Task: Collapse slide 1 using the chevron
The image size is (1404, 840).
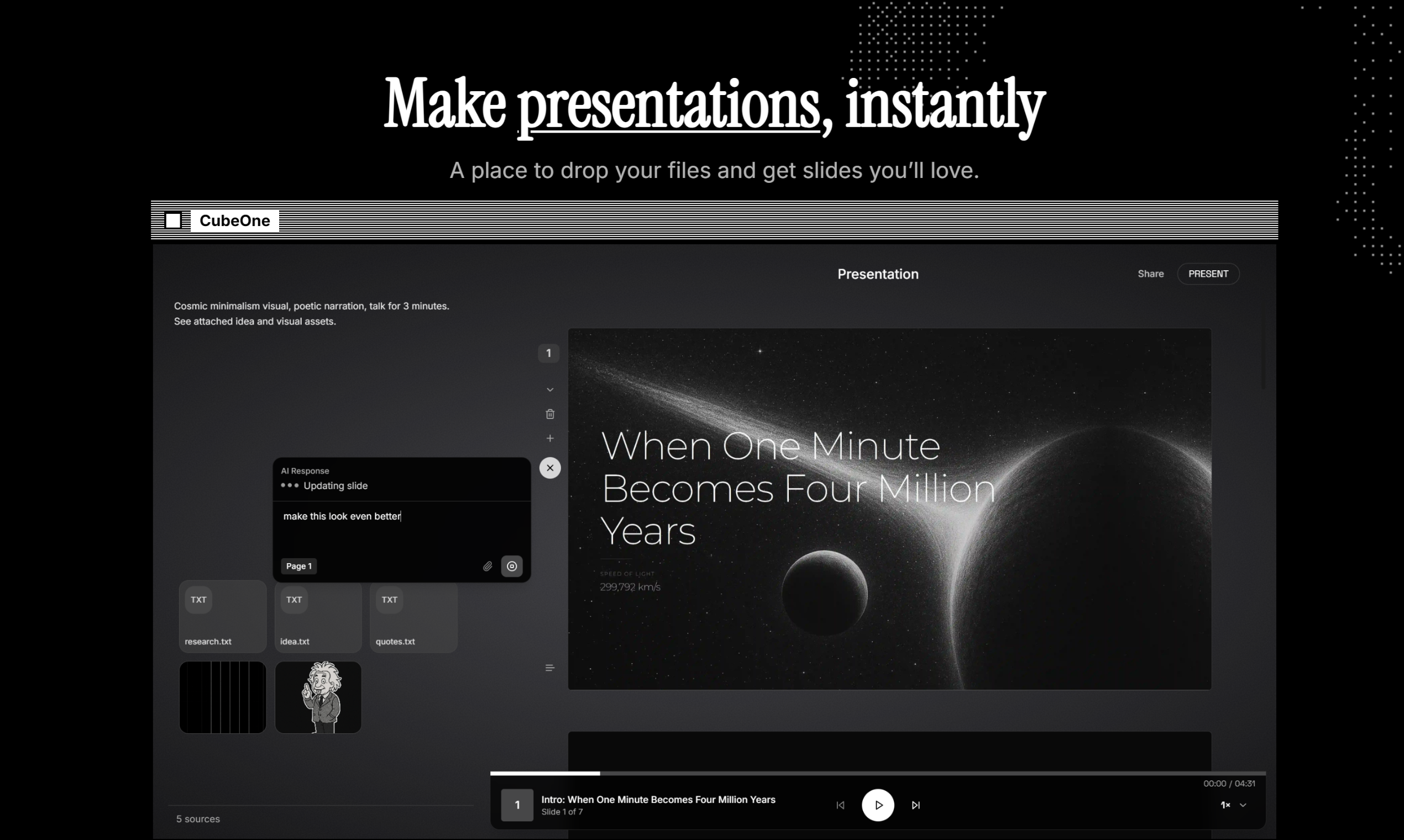Action: [549, 390]
